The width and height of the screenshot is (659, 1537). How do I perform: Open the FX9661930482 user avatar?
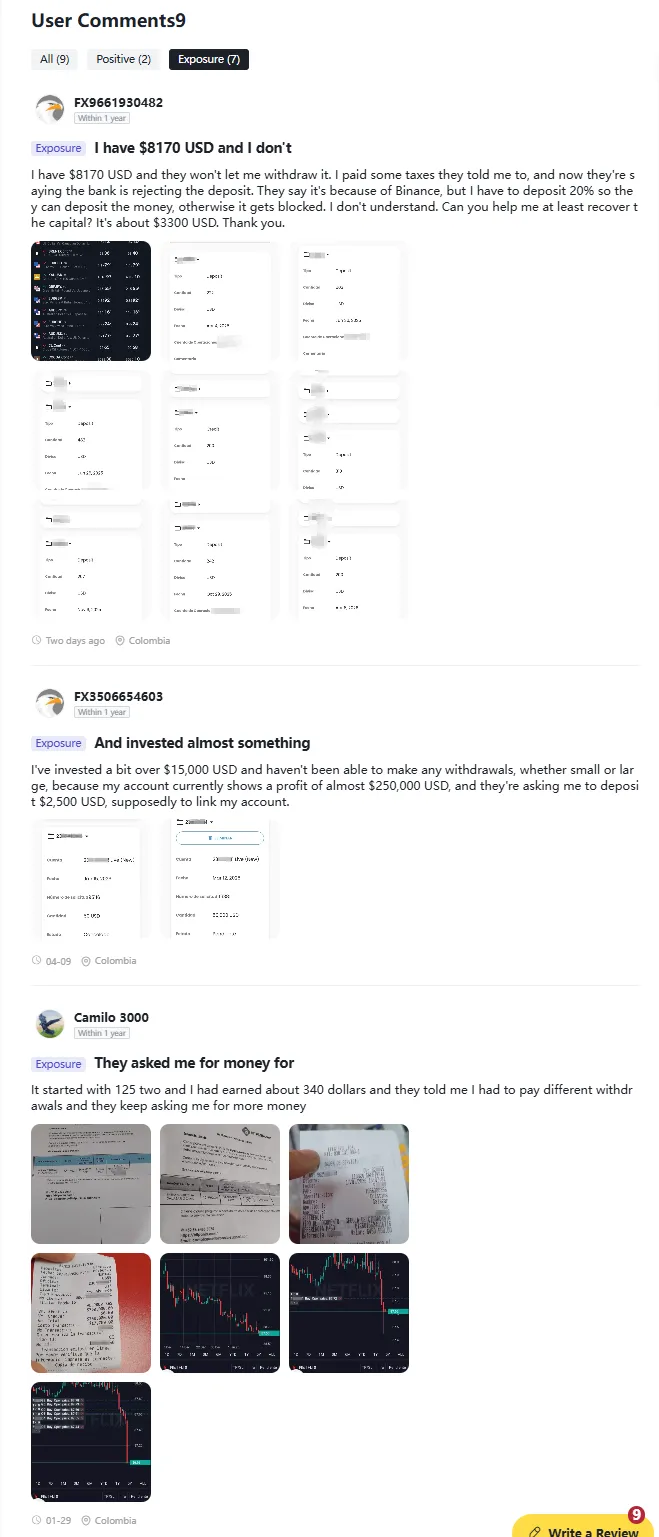(x=50, y=110)
